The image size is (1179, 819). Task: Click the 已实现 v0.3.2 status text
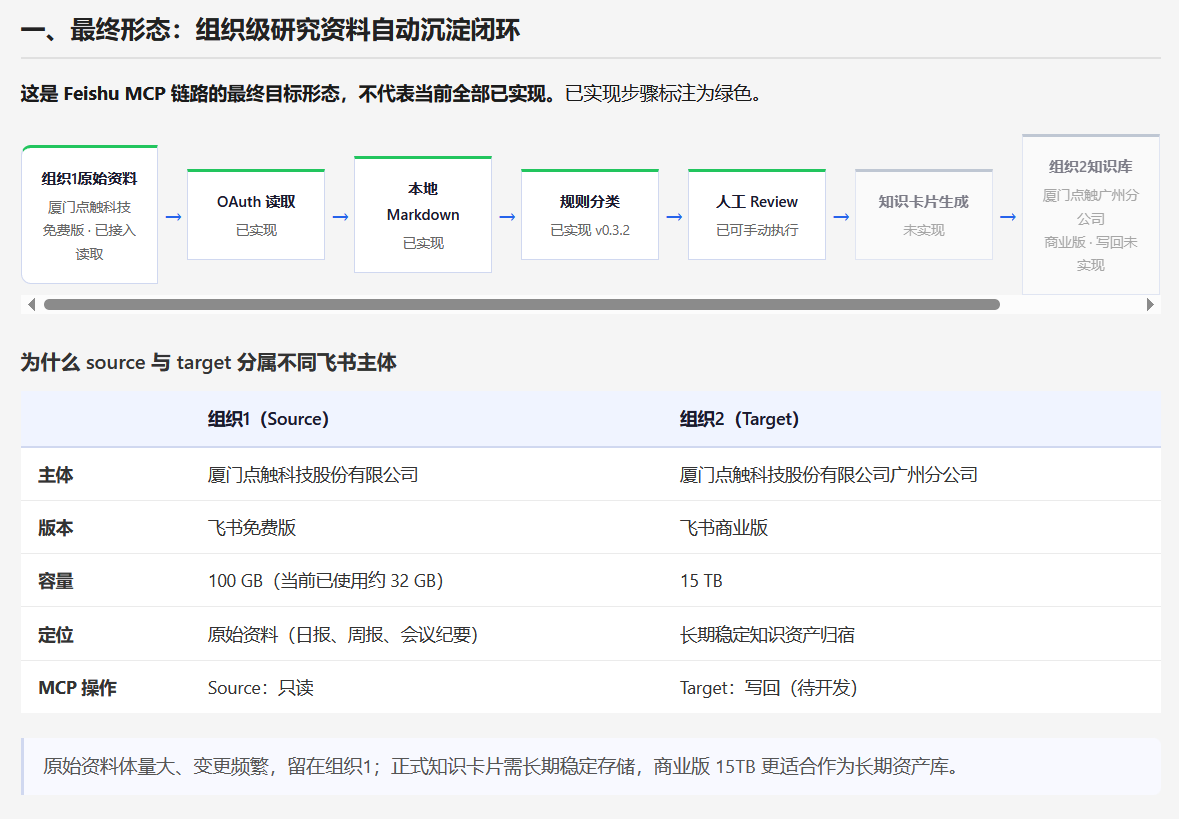pos(590,230)
